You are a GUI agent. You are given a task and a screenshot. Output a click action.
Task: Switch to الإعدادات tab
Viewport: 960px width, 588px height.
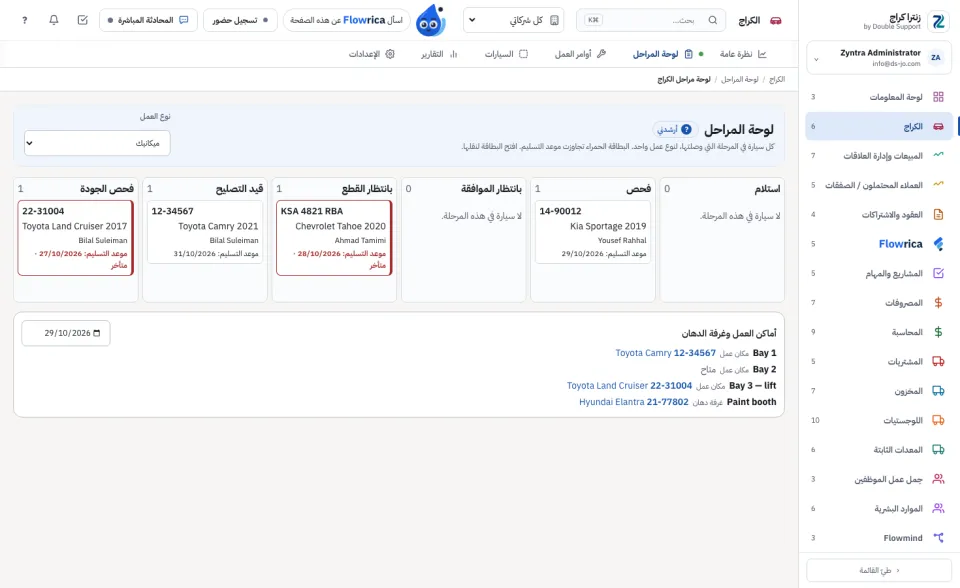coord(372,54)
